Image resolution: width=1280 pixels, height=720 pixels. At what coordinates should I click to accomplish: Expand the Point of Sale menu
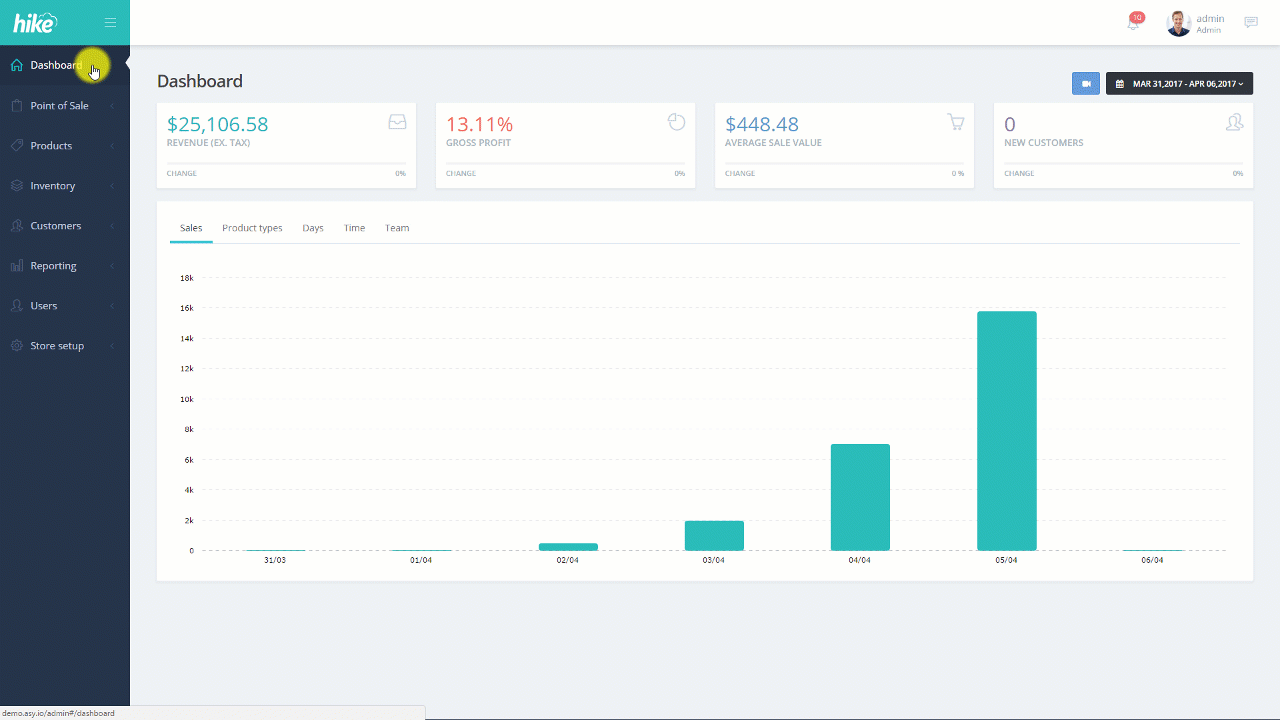(65, 105)
